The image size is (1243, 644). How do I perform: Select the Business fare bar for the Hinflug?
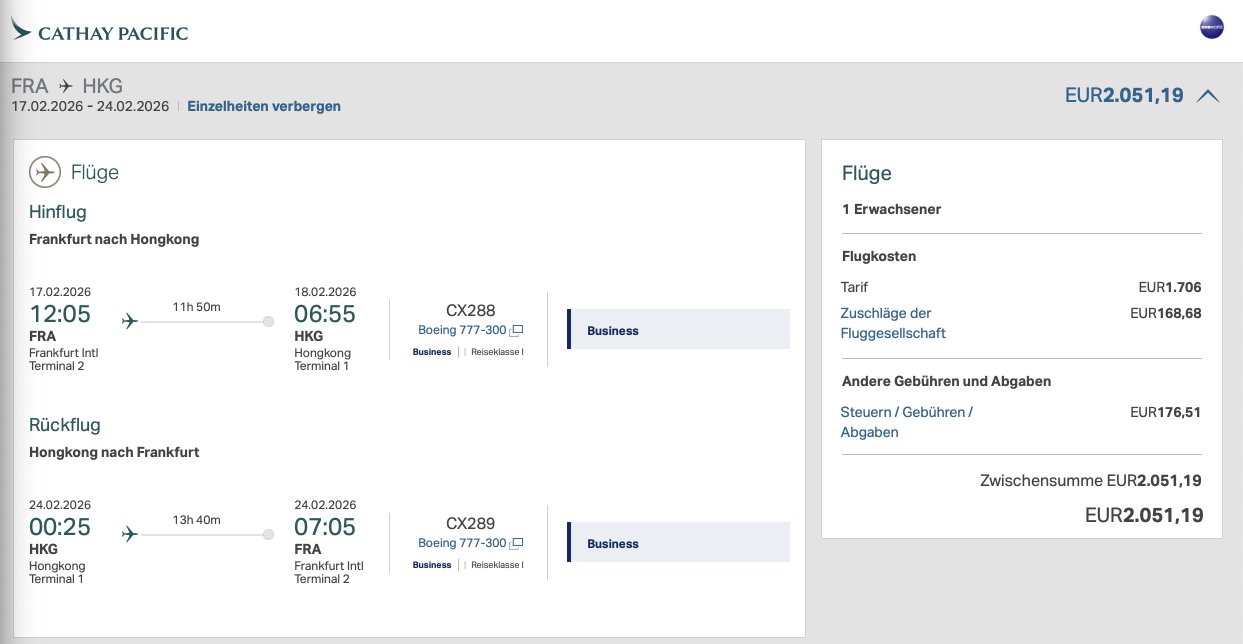click(x=678, y=330)
